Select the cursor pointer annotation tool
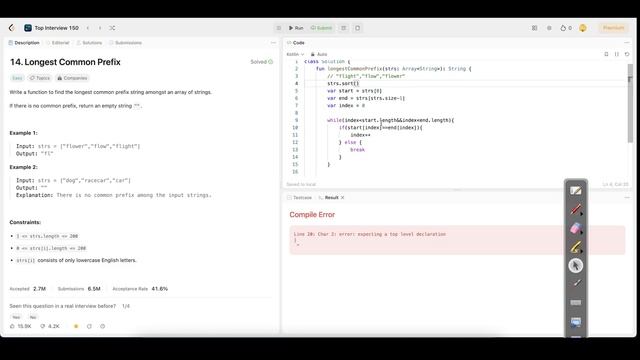This screenshot has height=360, width=640. coord(576,266)
